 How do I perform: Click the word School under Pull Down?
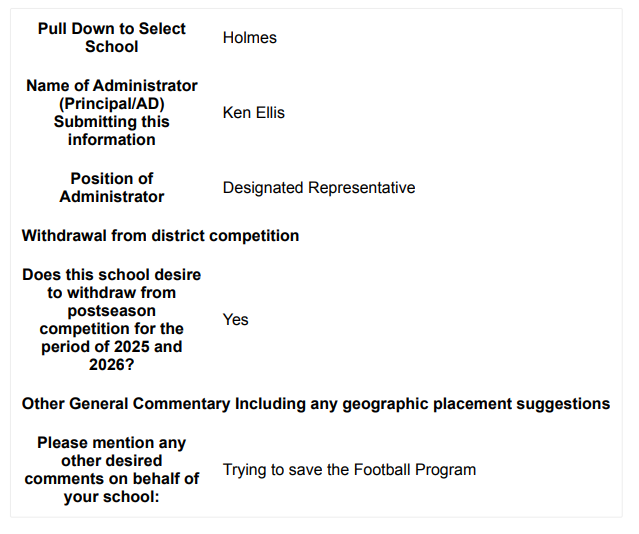click(x=111, y=46)
